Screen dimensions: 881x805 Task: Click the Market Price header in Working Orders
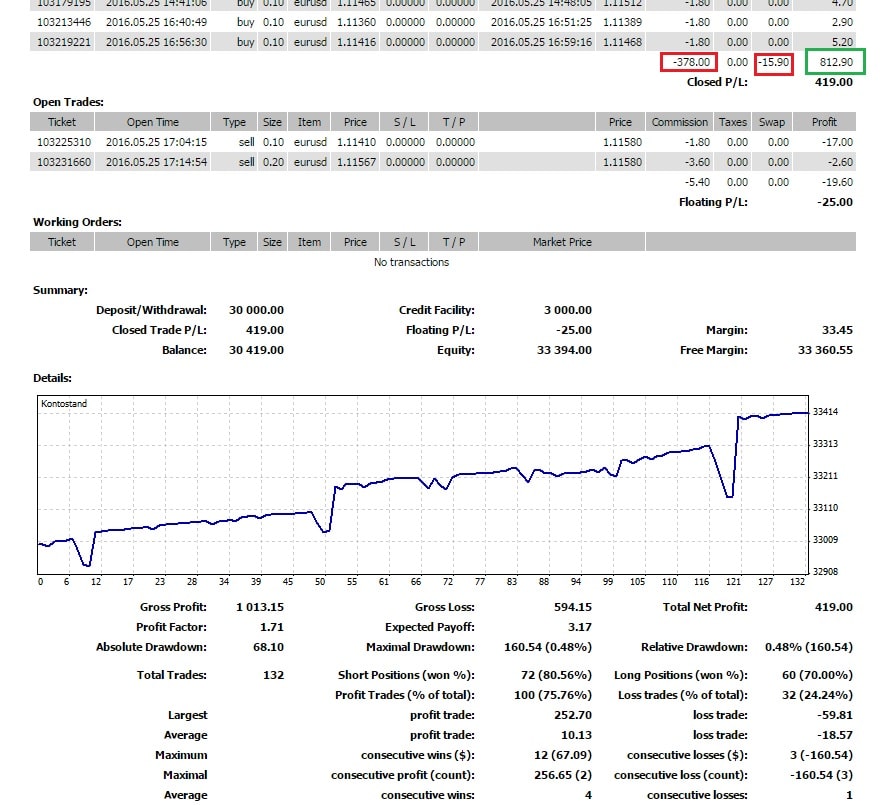(562, 242)
